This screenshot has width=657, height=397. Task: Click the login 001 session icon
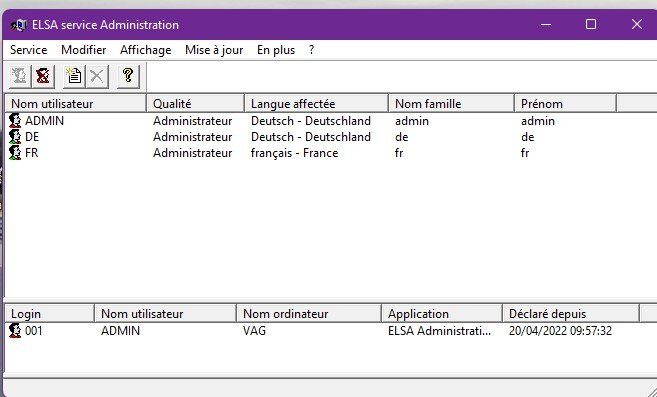(x=15, y=331)
